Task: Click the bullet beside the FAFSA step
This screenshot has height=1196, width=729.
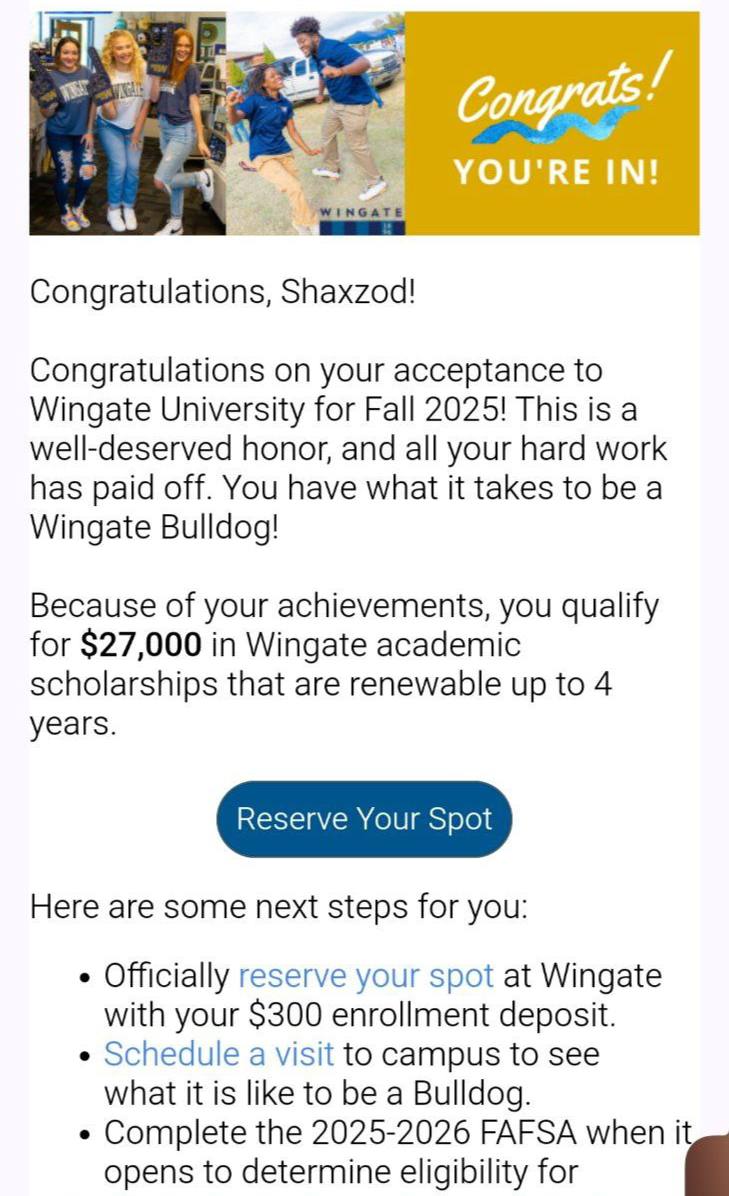Action: coord(86,1134)
